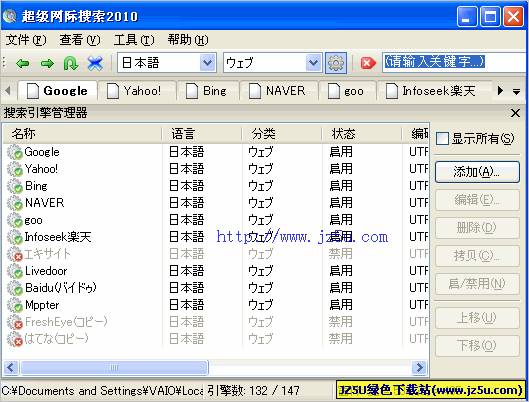
Task: Click the 引擎数: 132 / 147 status text
Action: (x=254, y=391)
